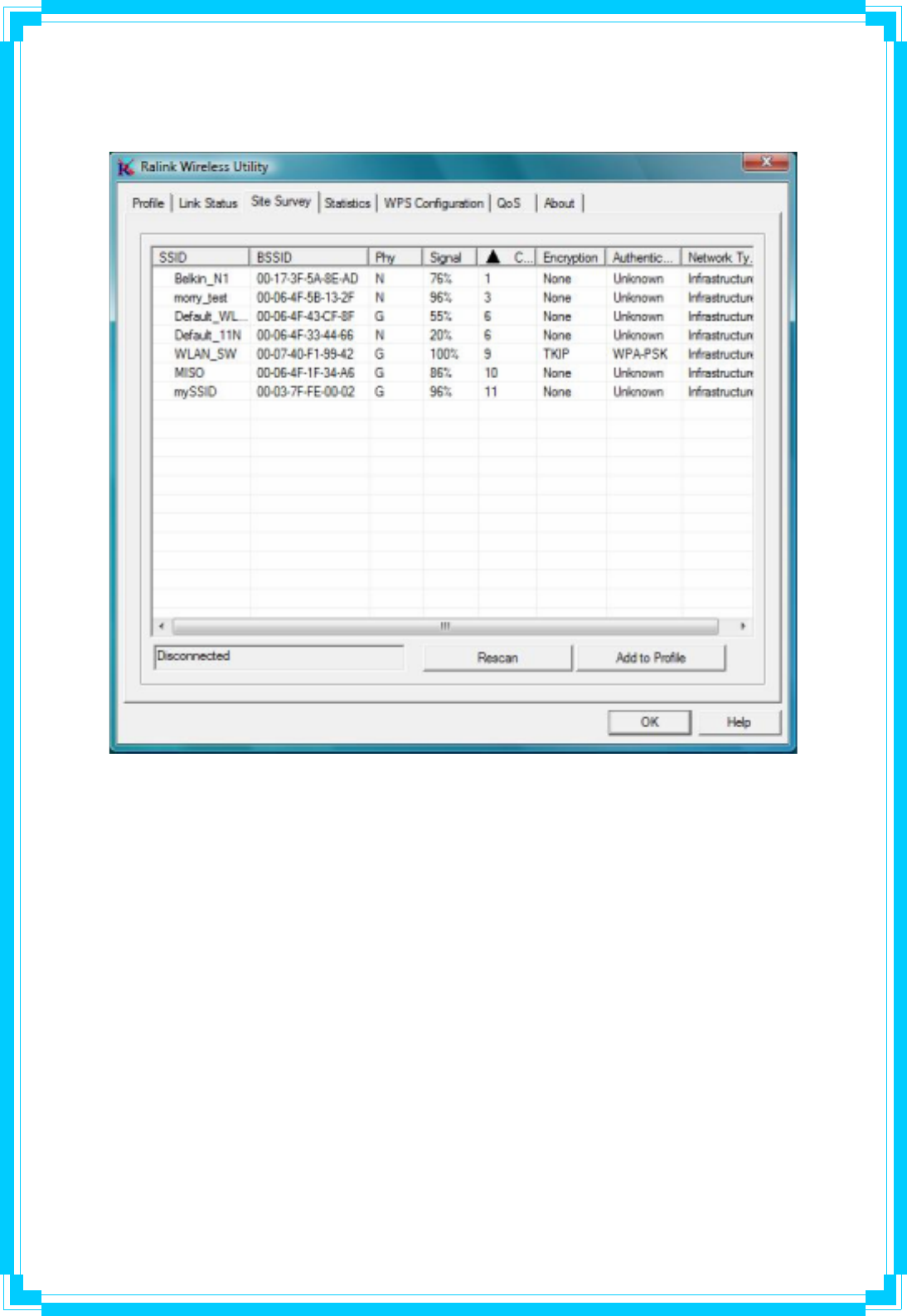Select the morry_test network
The height and width of the screenshot is (1316, 907).
453,298
